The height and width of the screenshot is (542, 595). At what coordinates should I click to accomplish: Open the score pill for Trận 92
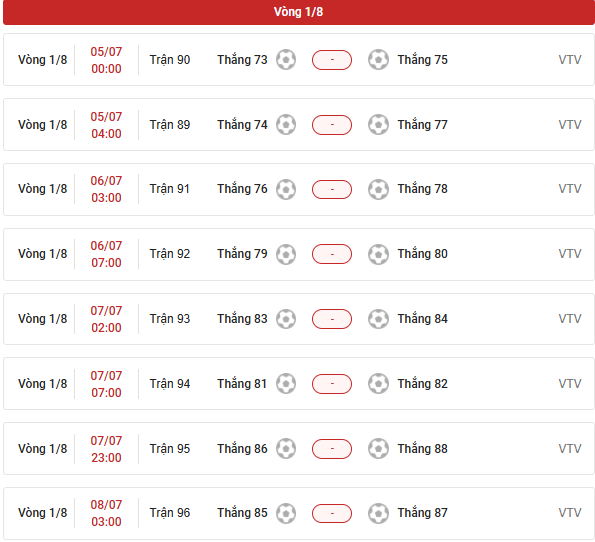click(x=332, y=254)
